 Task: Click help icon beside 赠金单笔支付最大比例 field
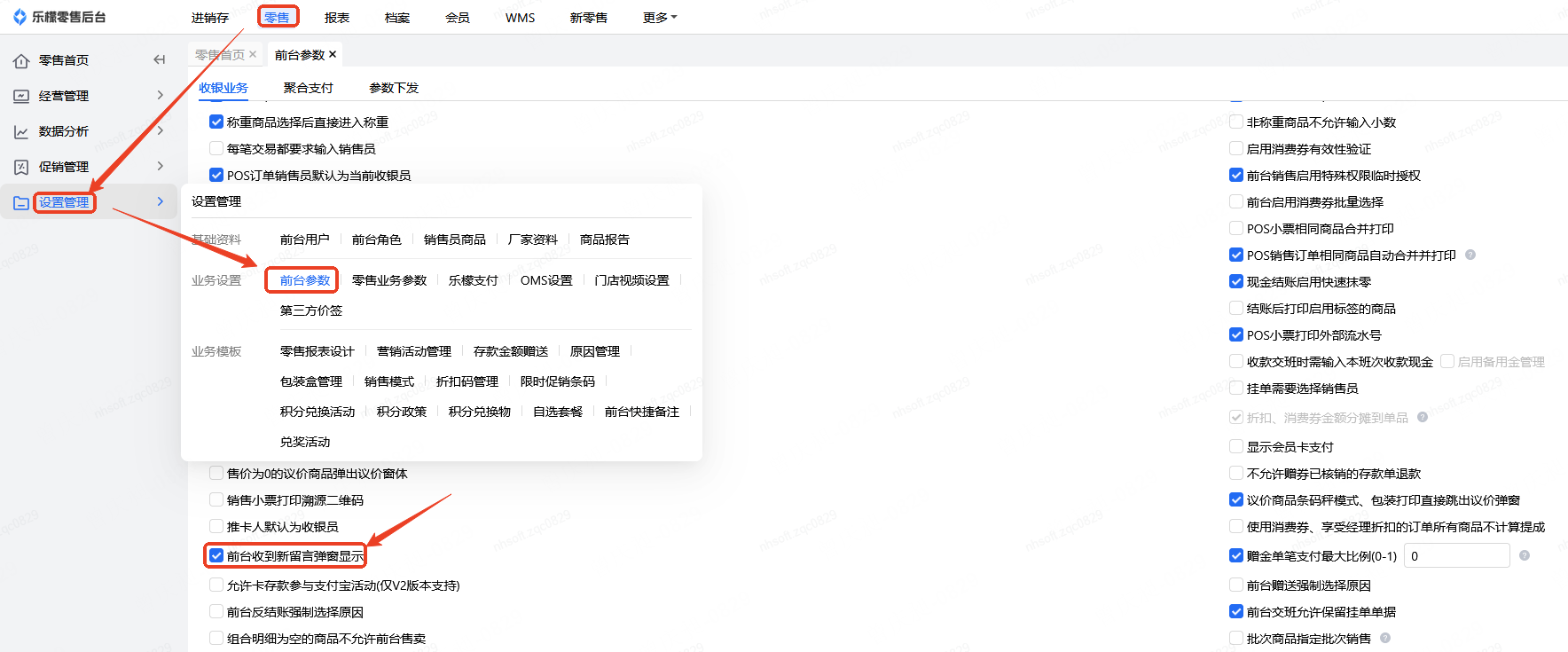click(1525, 555)
